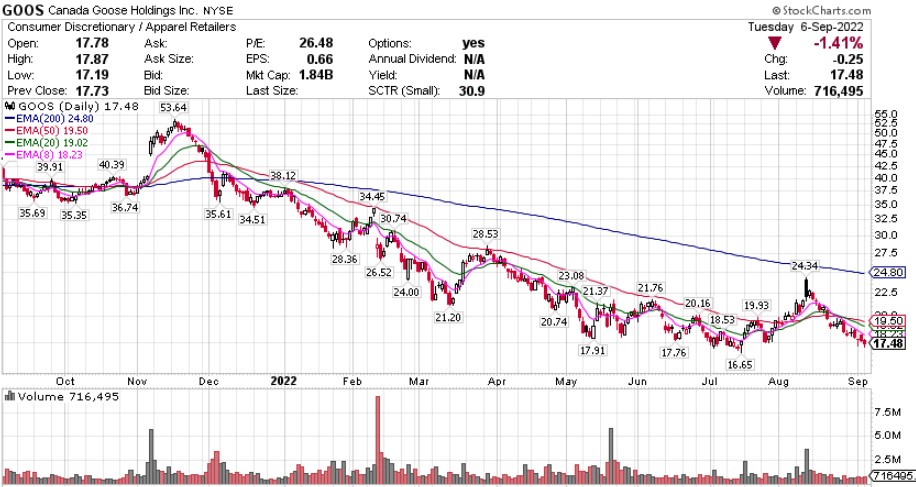
Task: Click the 21.20 low annotation in March
Action: [x=447, y=317]
